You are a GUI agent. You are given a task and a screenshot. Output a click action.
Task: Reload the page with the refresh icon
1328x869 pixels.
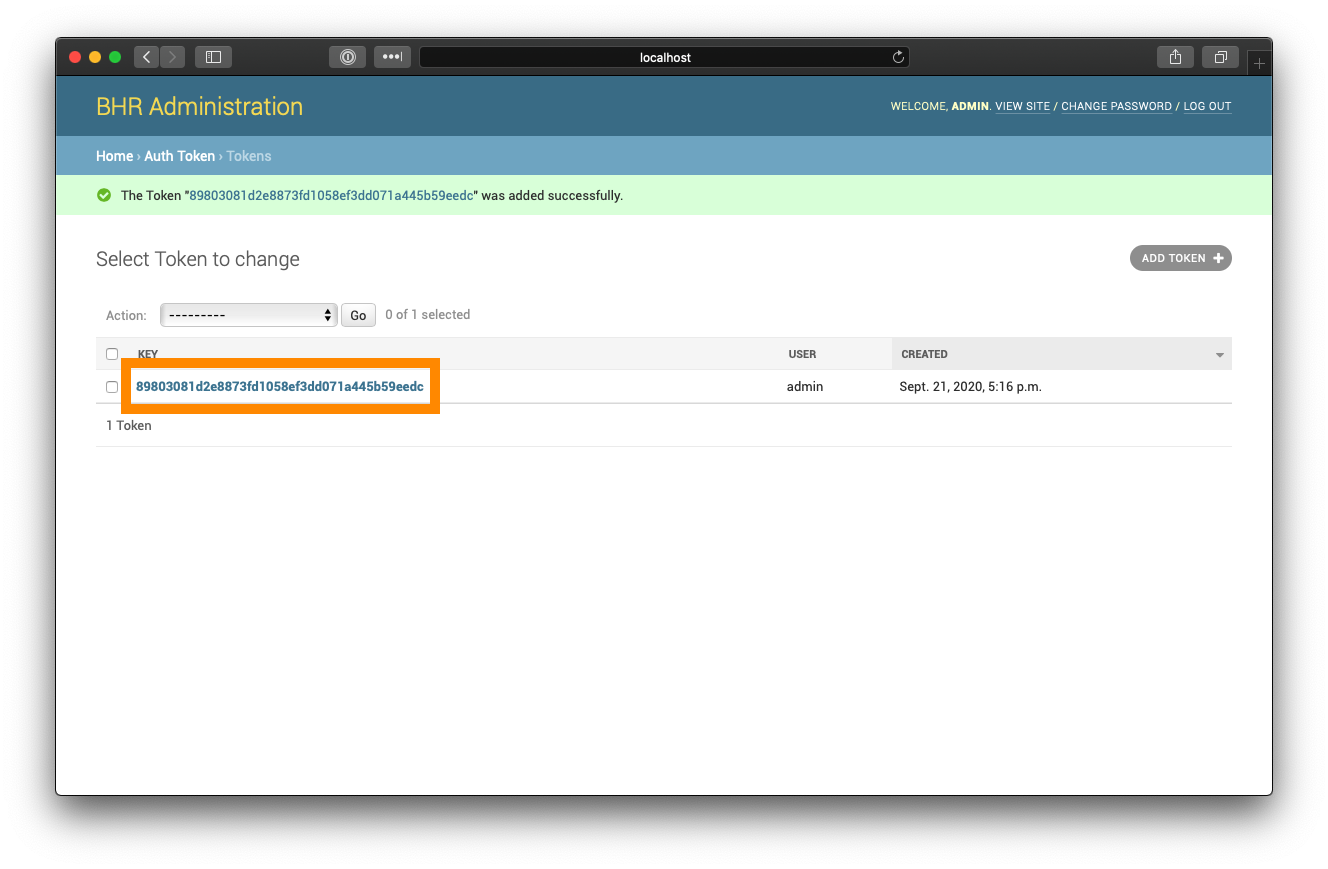(x=898, y=57)
